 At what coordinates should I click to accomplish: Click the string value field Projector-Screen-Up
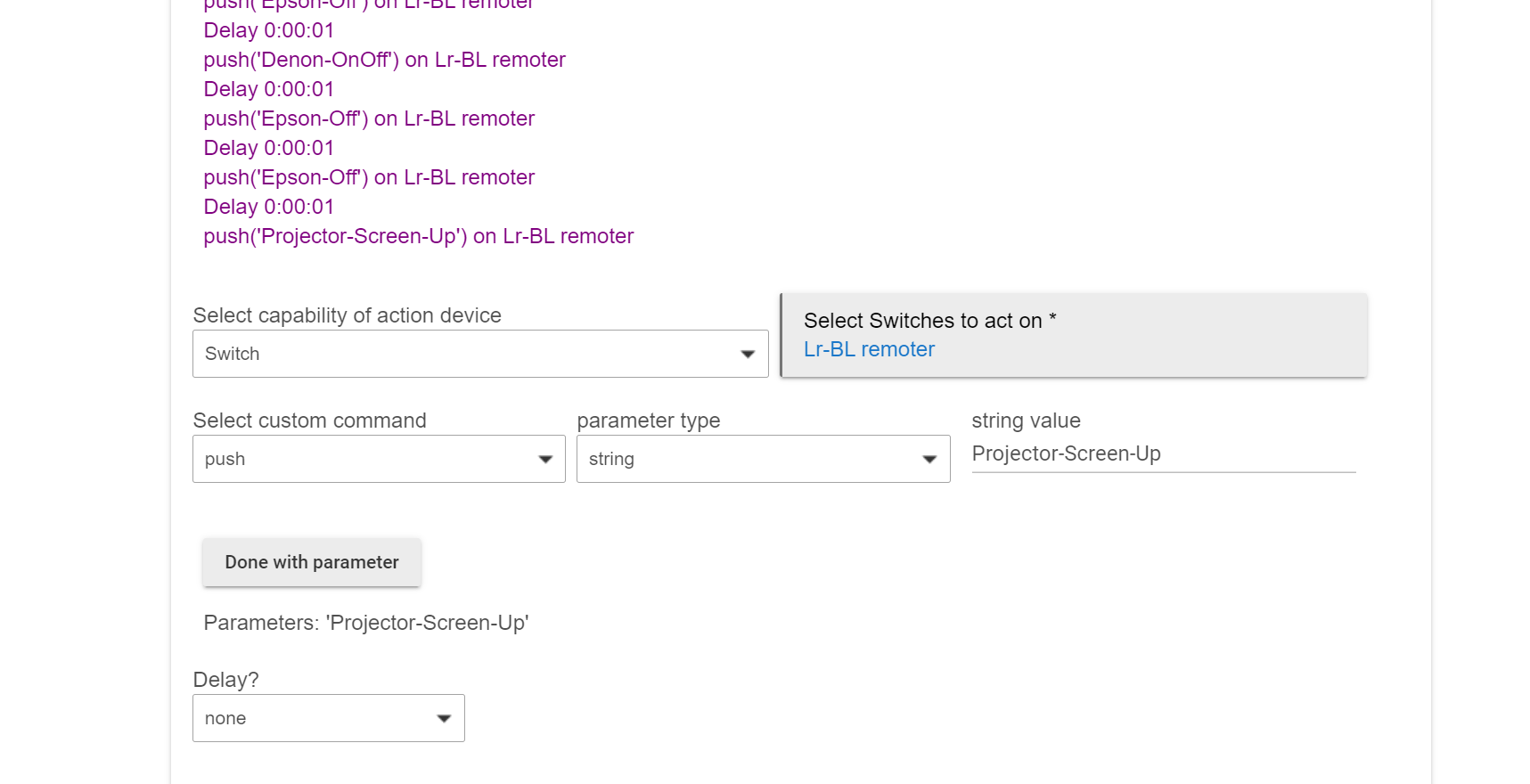1163,453
